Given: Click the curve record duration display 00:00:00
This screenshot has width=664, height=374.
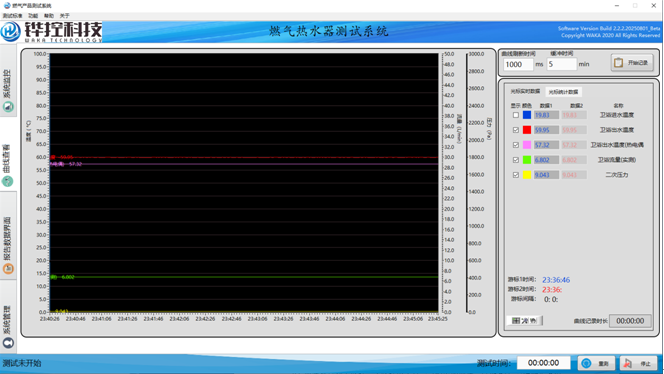Looking at the screenshot, I should click(630, 321).
